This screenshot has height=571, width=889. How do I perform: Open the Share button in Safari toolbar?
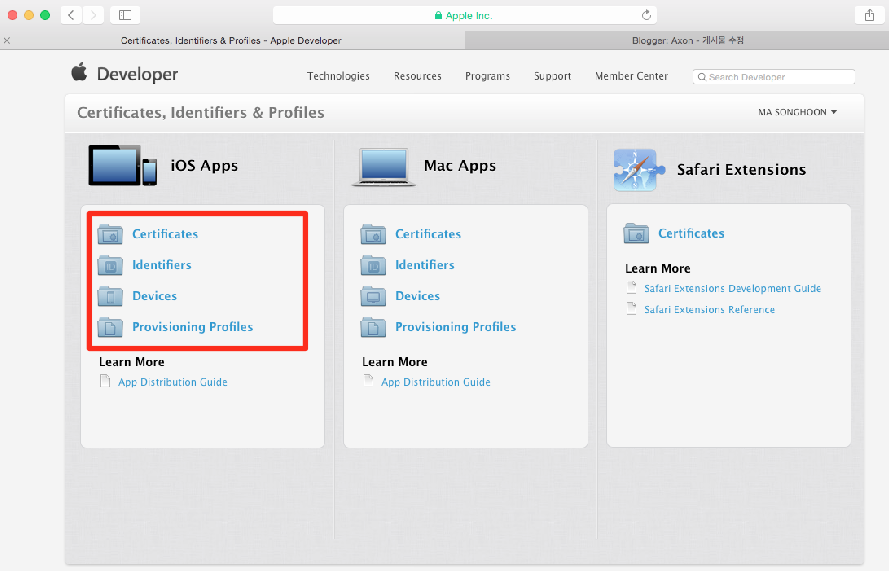point(869,15)
